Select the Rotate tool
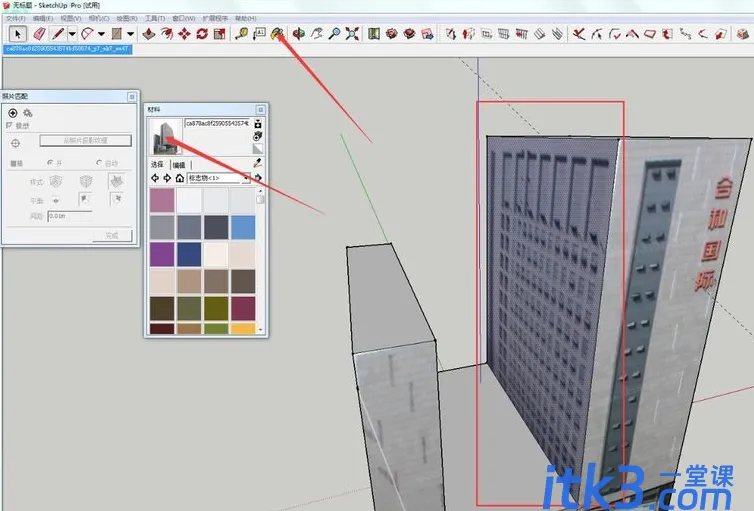Image resolution: width=754 pixels, height=511 pixels. click(202, 34)
